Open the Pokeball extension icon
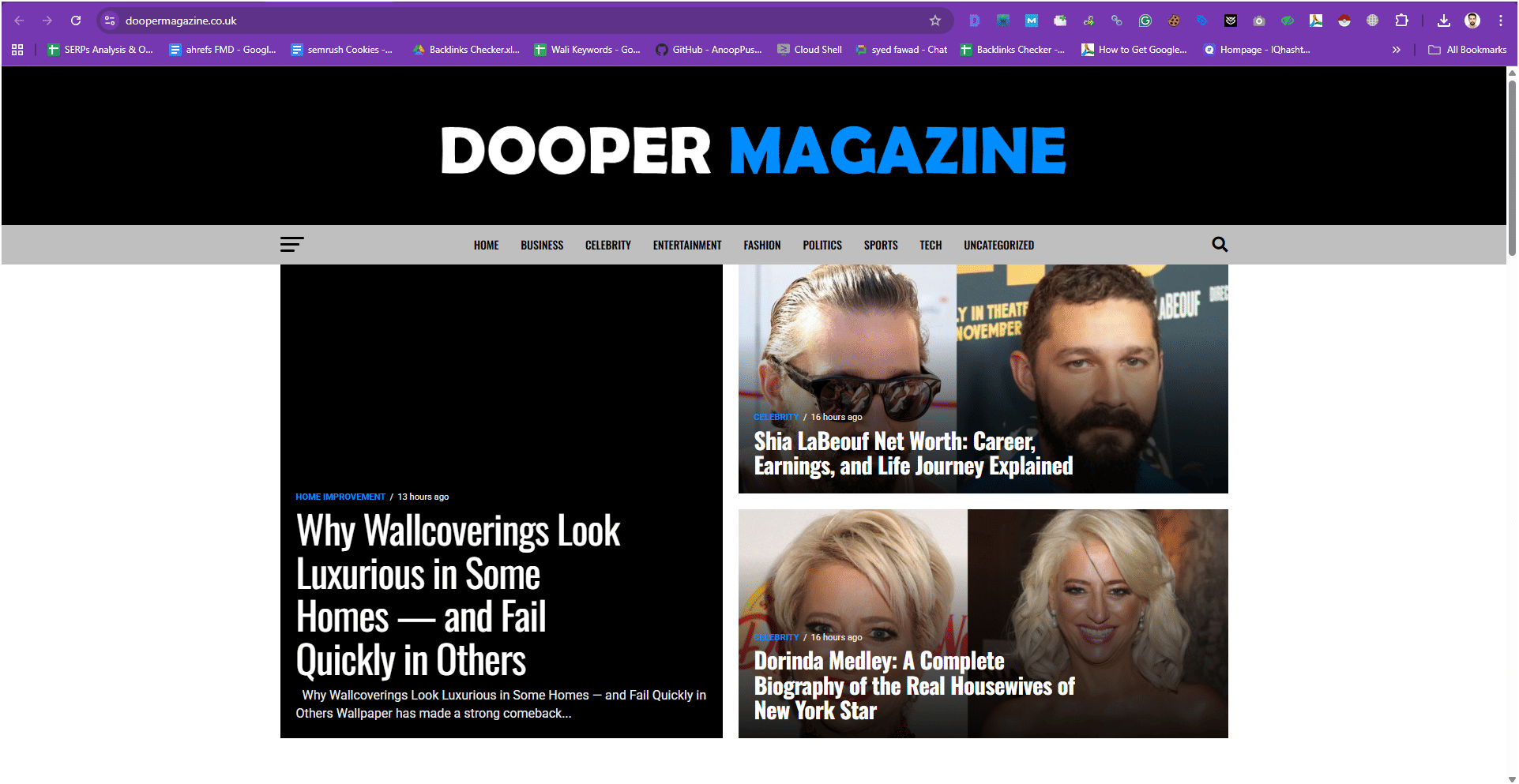 tap(1344, 21)
